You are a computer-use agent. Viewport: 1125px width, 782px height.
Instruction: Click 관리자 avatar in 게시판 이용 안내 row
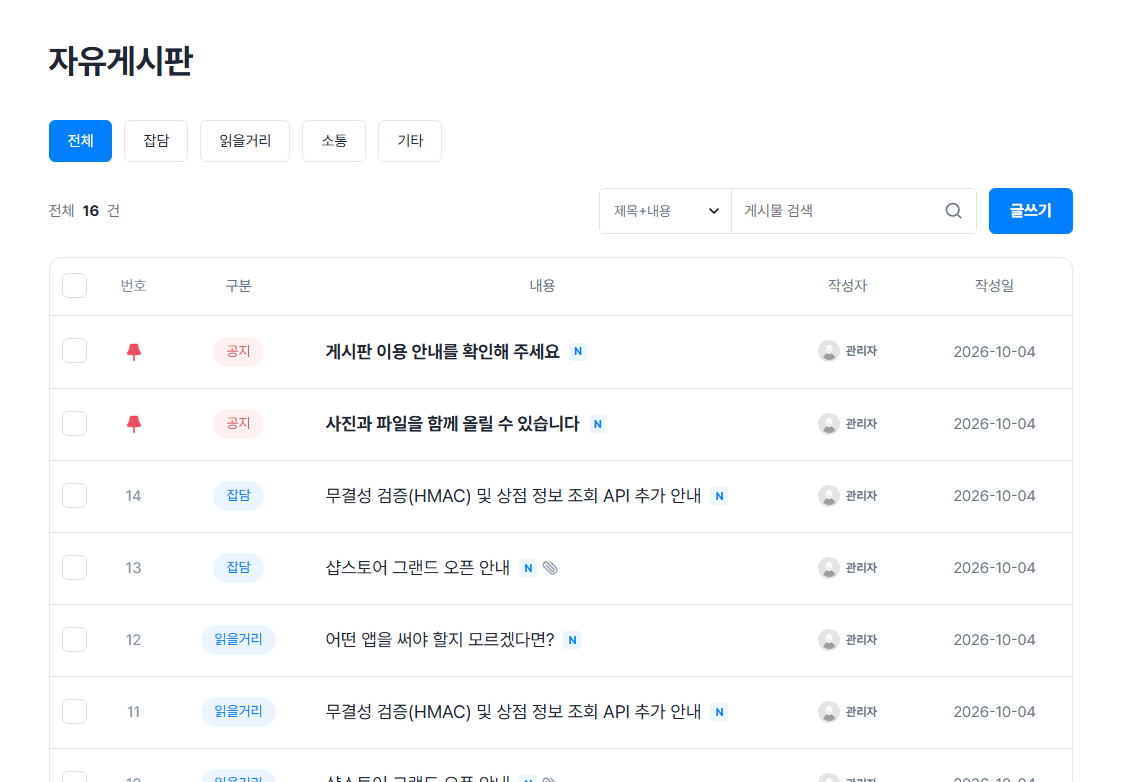(829, 352)
